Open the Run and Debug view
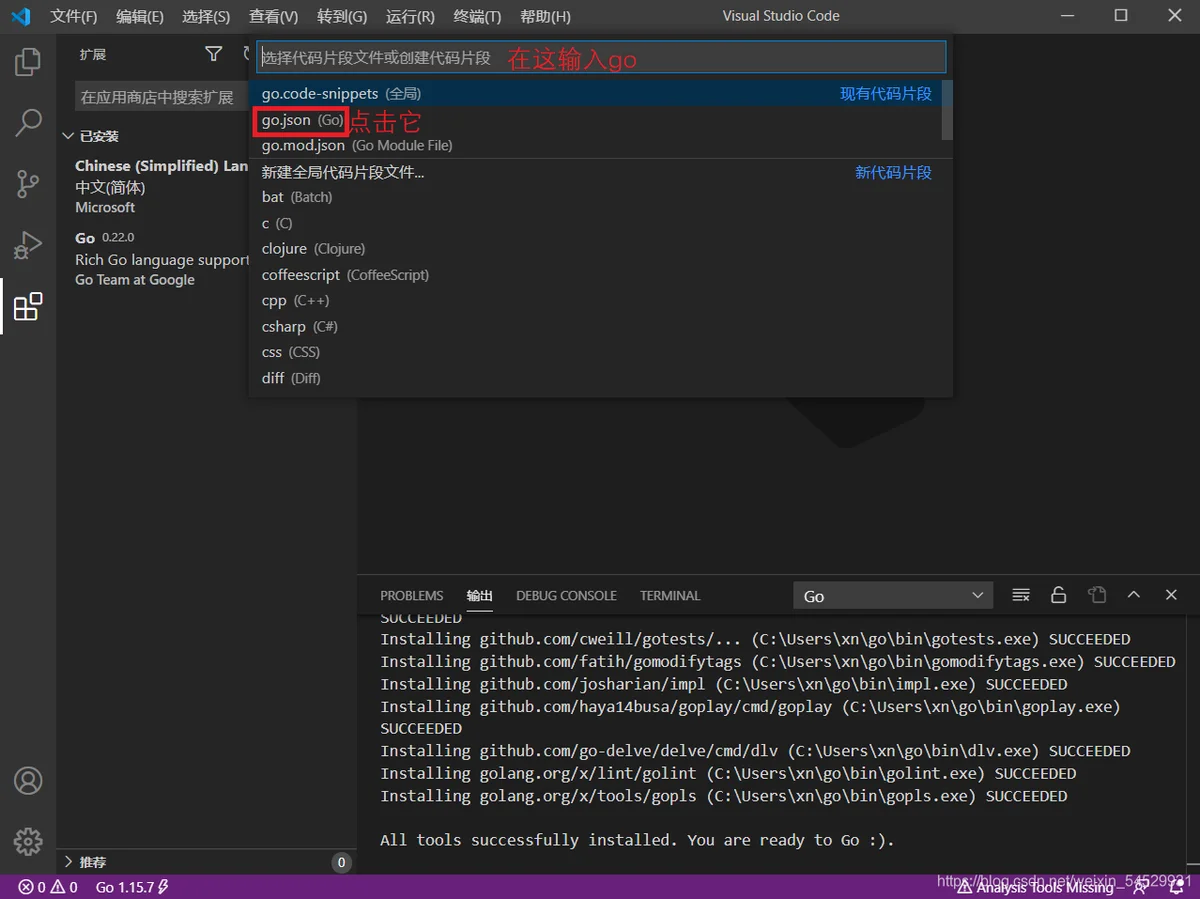This screenshot has height=899, width=1200. pyautogui.click(x=28, y=245)
